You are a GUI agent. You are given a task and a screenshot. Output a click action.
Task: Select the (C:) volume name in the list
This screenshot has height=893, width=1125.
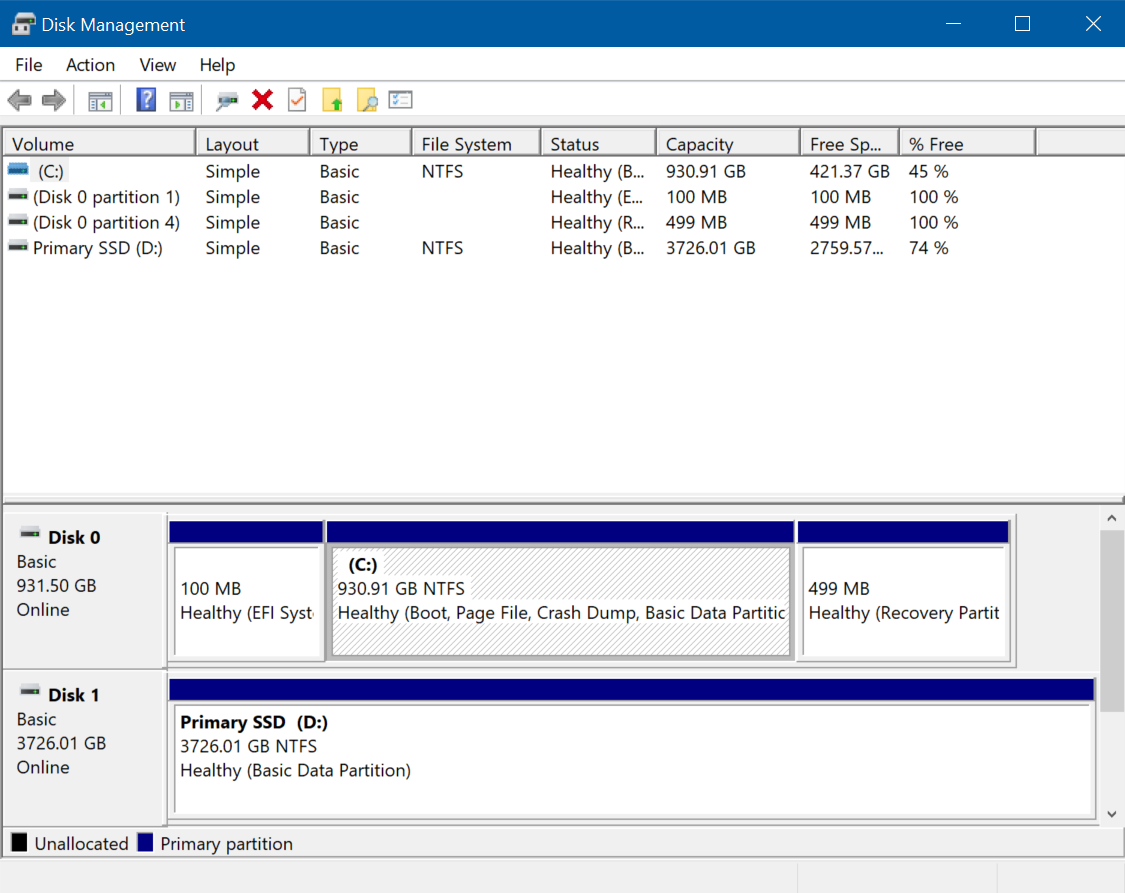(51, 171)
